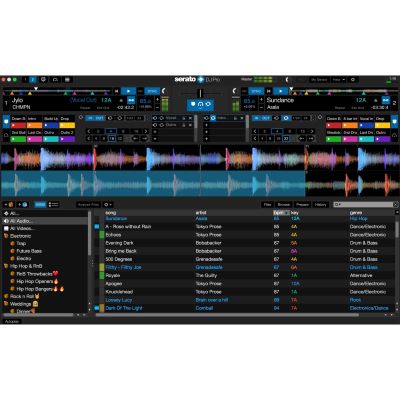Nudge deck 1 pitch down with minus
Image resolution: width=400 pixels, height=400 pixels.
tap(158, 107)
